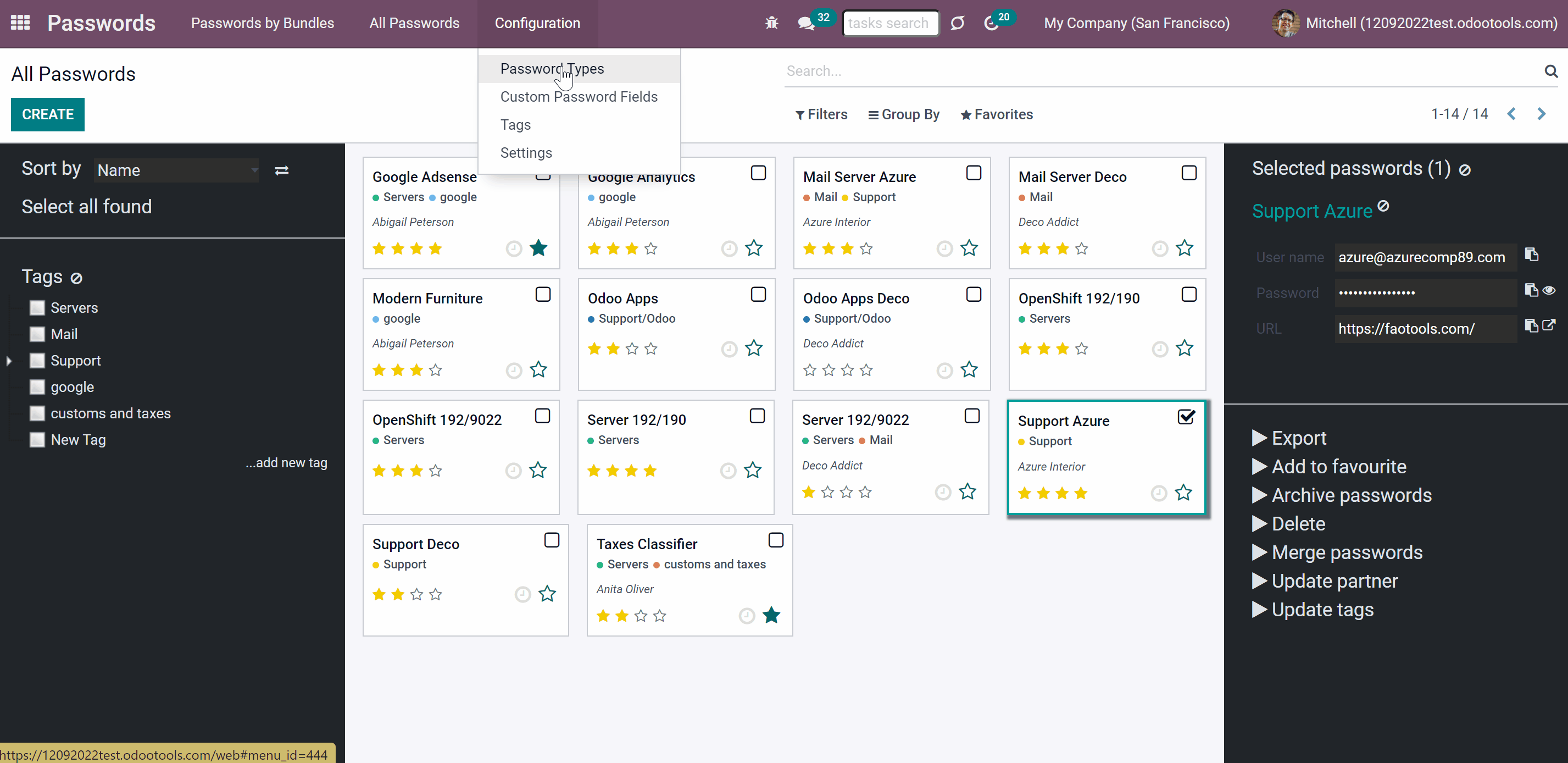This screenshot has width=1568, height=763.
Task: Check the google tag filter
Action: [37, 388]
